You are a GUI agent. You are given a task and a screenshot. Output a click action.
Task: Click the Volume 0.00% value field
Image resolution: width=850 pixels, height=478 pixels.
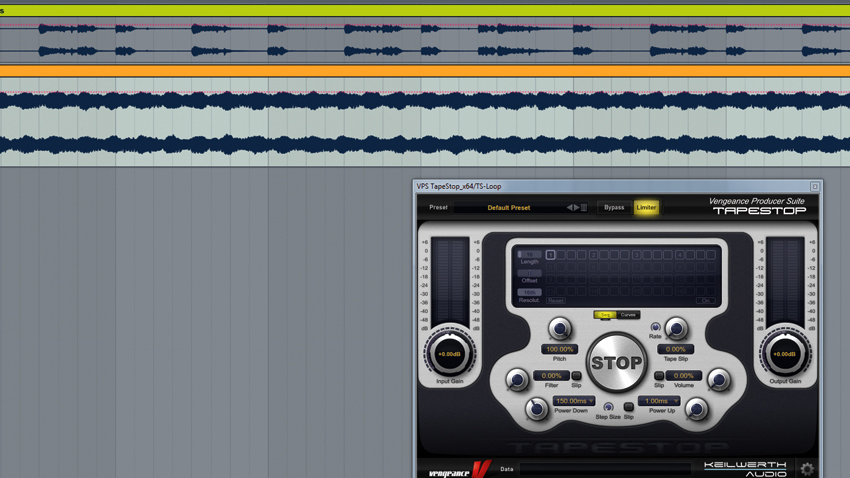pos(684,376)
